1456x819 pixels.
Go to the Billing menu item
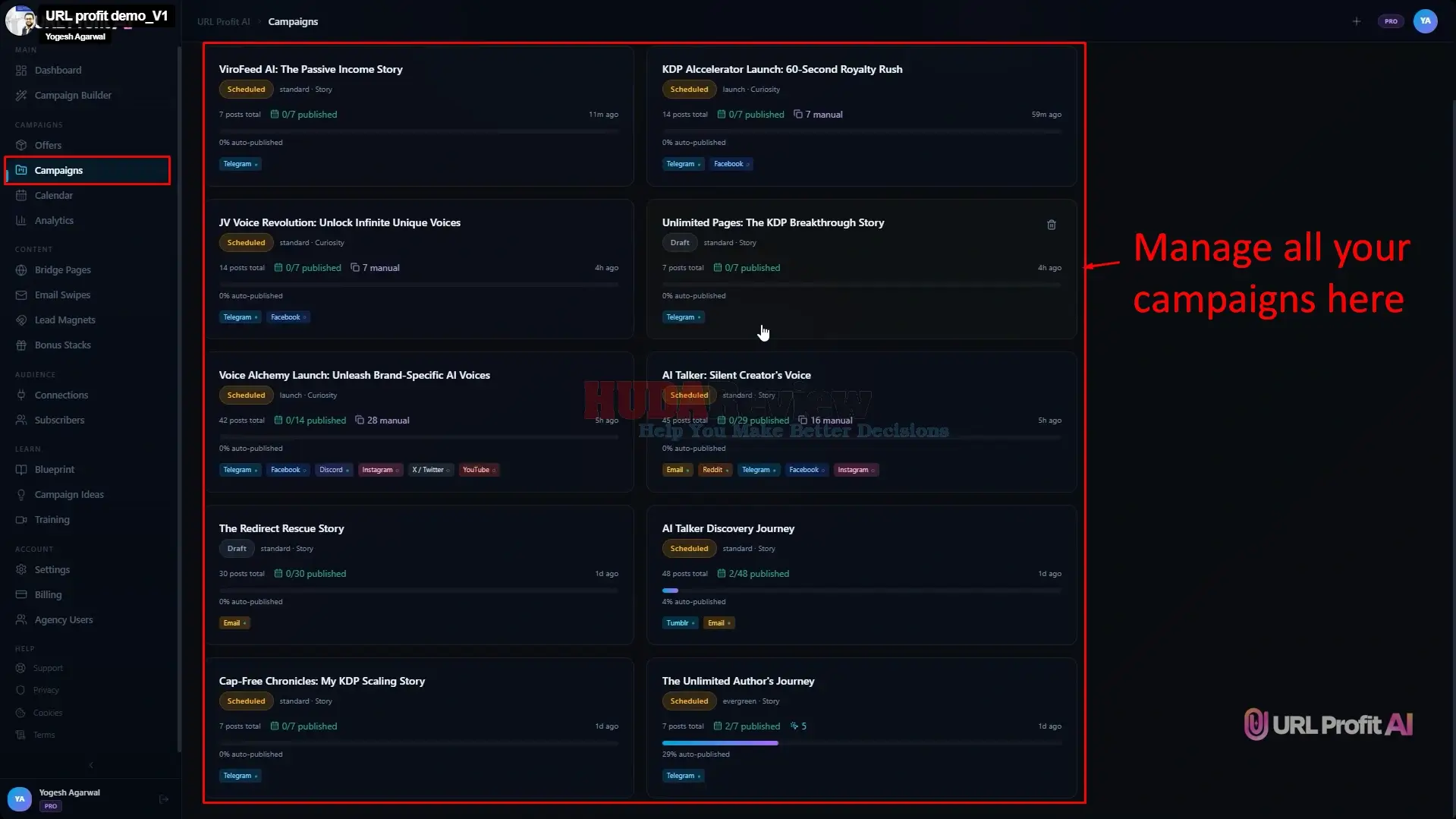[48, 594]
